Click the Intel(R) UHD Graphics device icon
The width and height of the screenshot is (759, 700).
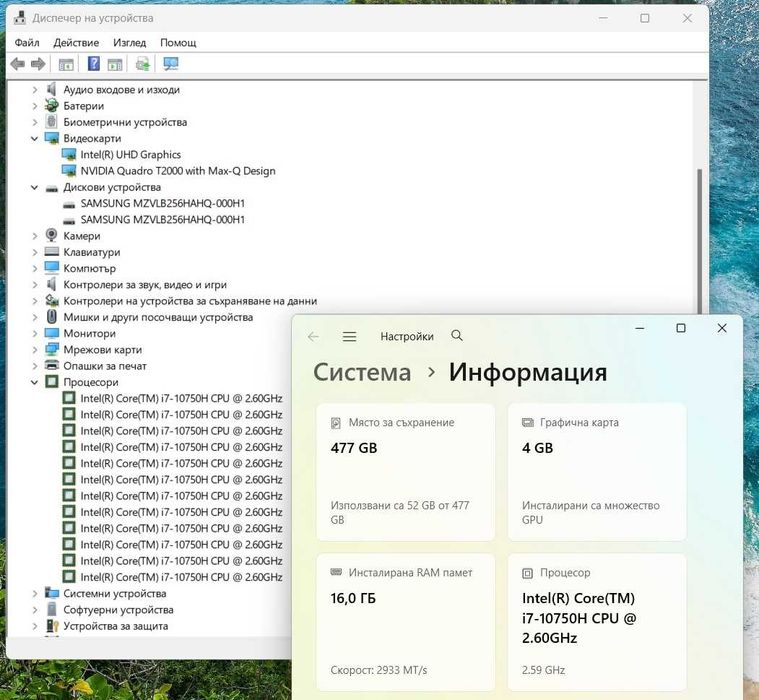tap(69, 154)
